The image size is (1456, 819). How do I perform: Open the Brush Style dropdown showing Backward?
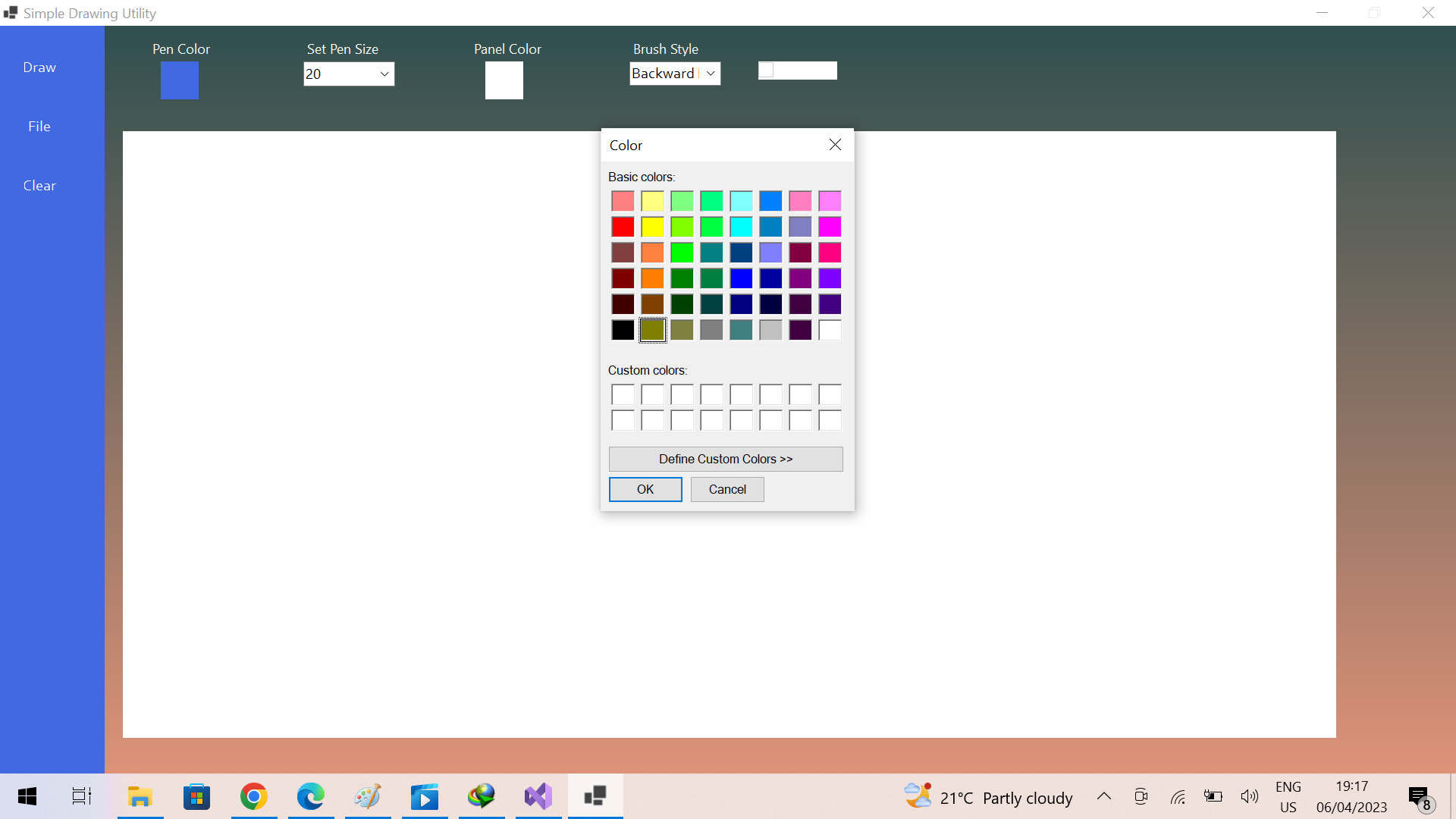coord(674,73)
